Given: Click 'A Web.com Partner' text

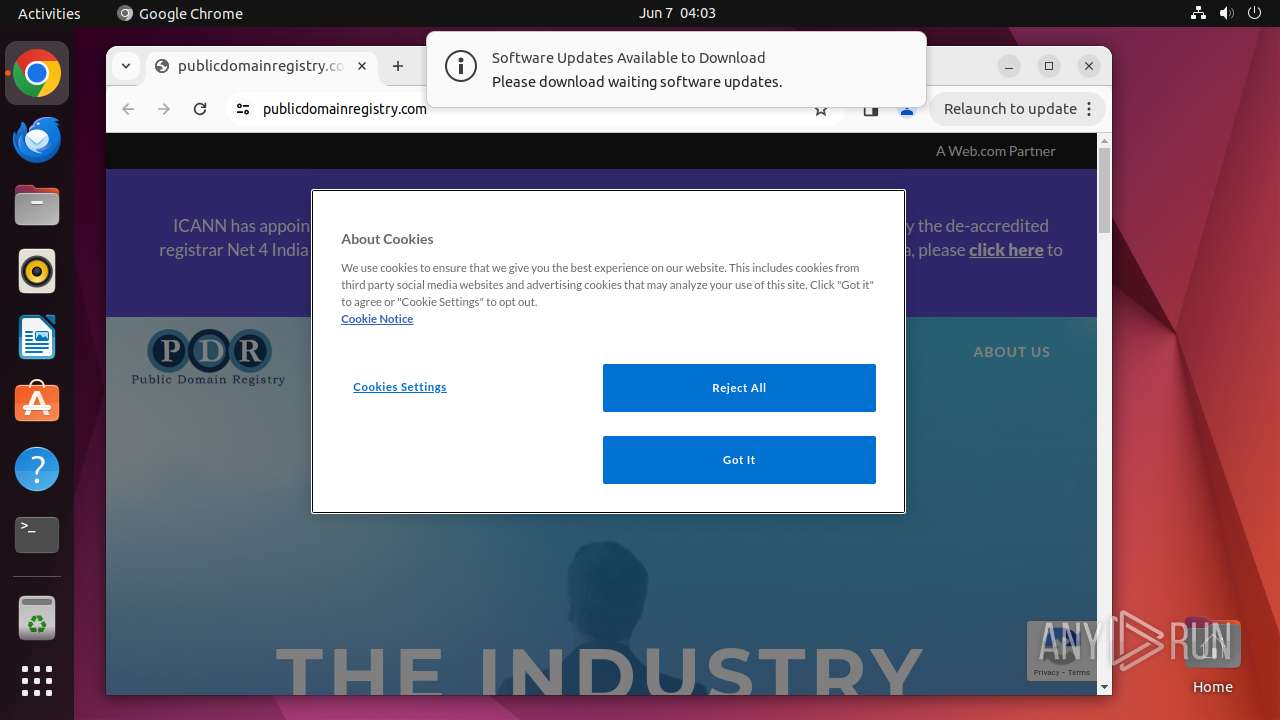Looking at the screenshot, I should tap(996, 151).
